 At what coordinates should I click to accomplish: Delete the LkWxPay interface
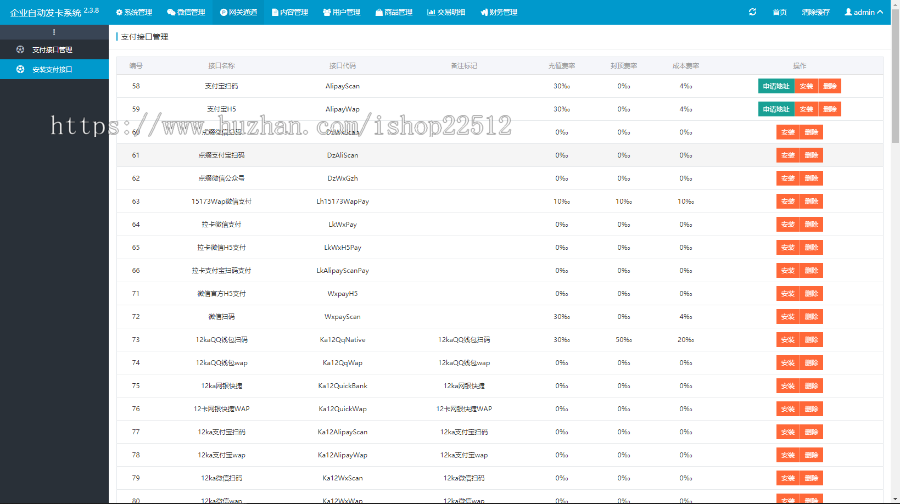[811, 224]
